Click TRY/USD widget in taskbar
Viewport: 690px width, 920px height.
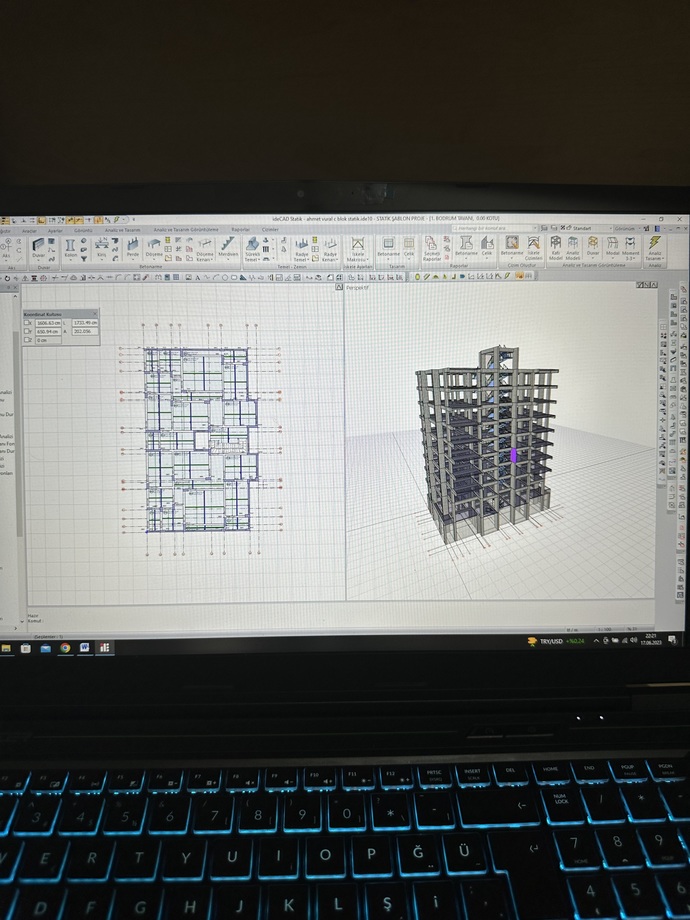[x=556, y=641]
